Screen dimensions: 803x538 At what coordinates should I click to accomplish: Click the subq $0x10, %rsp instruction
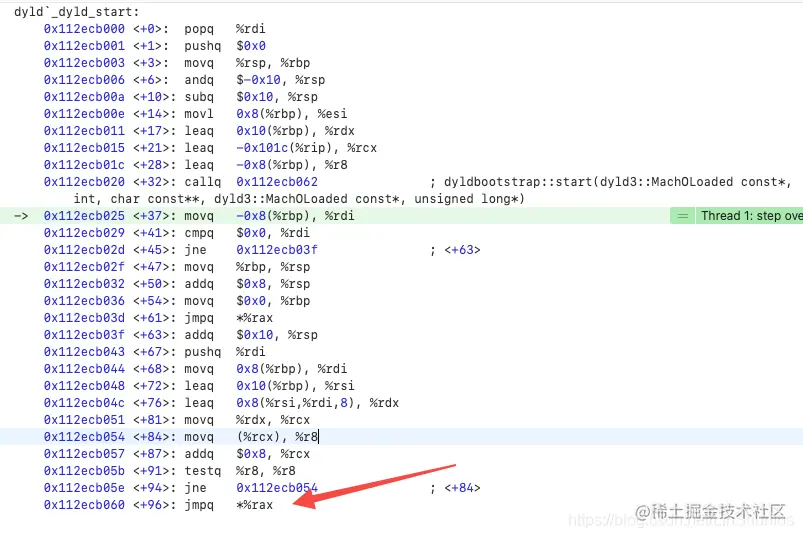251,97
